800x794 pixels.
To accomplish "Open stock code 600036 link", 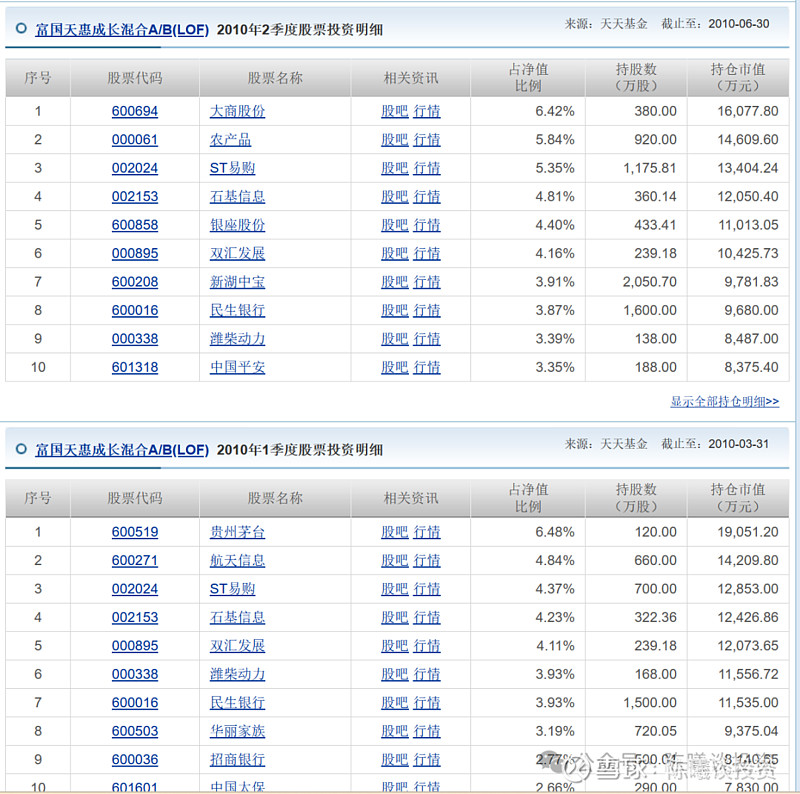I will tap(135, 760).
